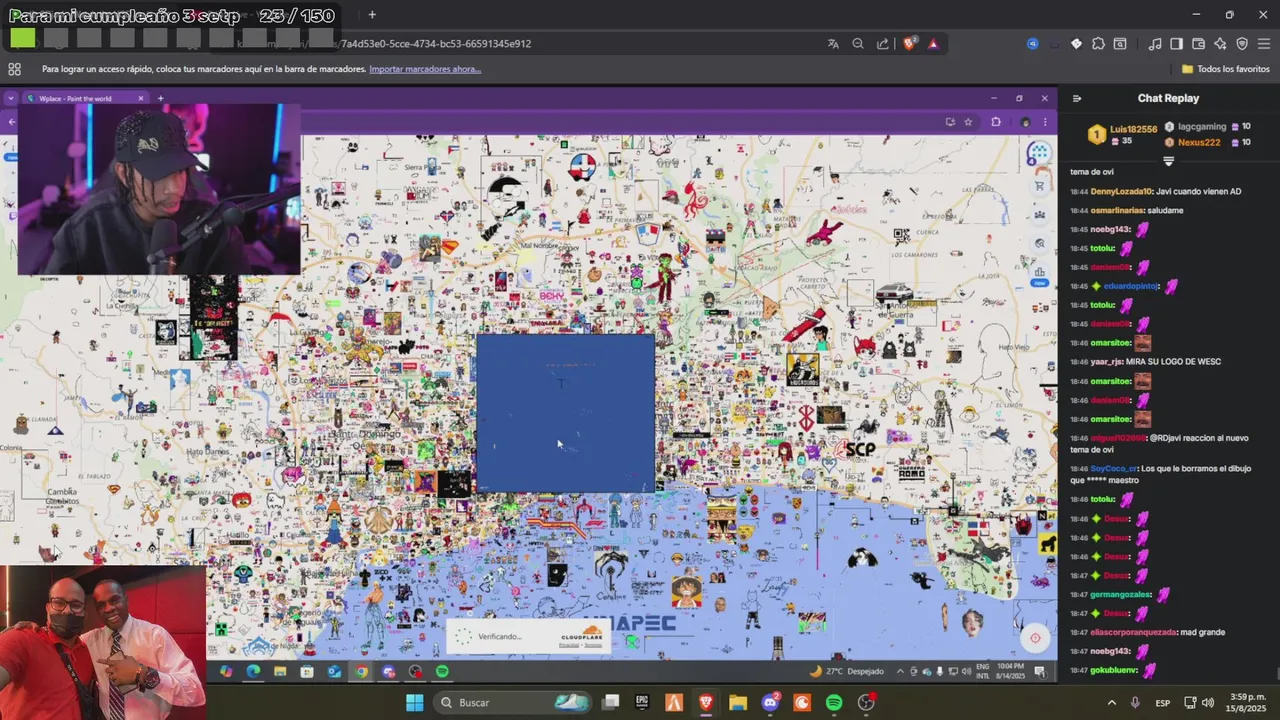Open the Brave VPN shield icon
This screenshot has height=720, width=1280.
(1242, 44)
